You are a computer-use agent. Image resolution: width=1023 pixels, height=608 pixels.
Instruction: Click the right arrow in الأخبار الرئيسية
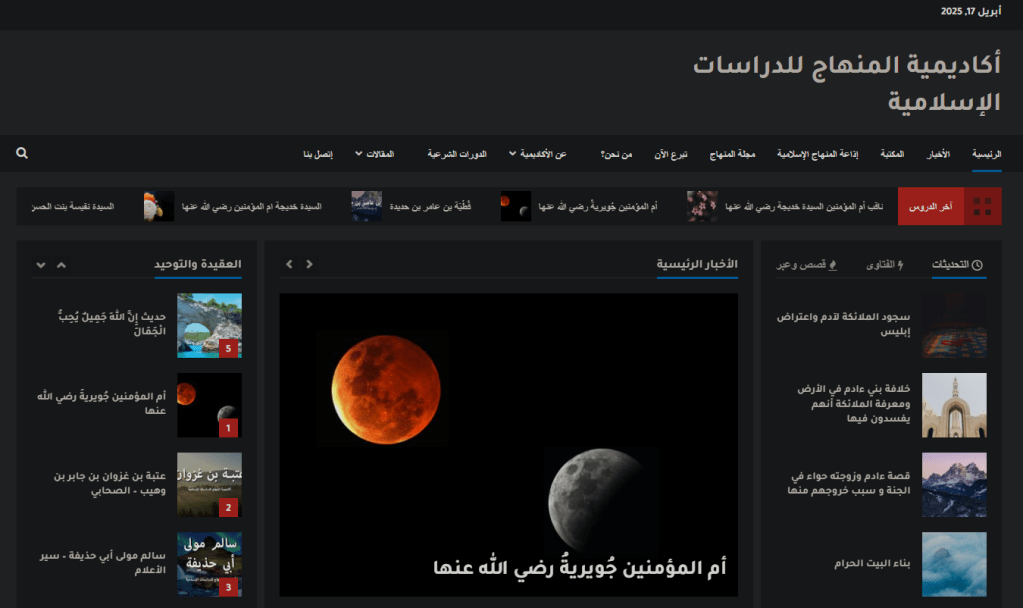(309, 264)
